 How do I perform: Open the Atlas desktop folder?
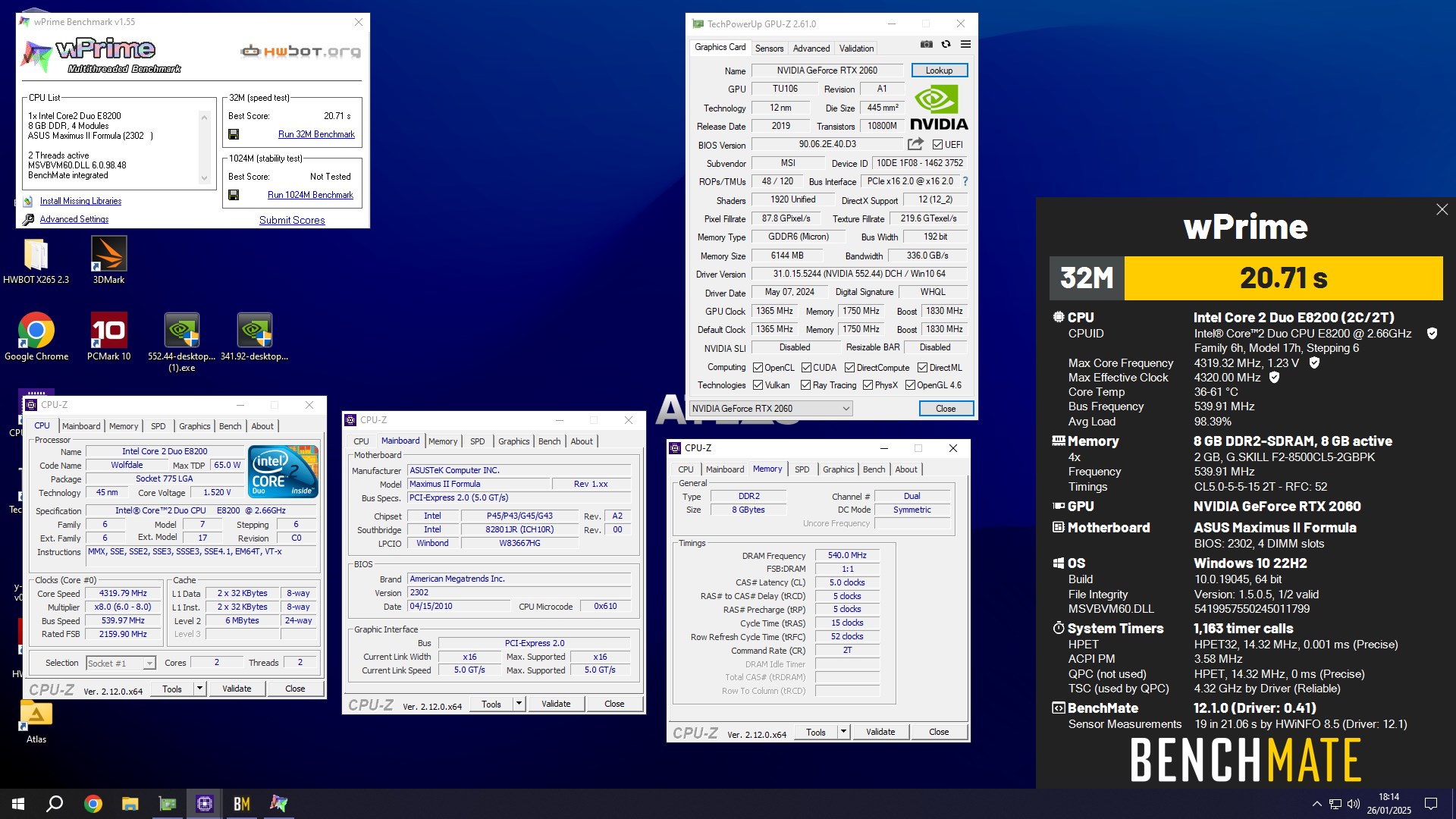(x=36, y=722)
